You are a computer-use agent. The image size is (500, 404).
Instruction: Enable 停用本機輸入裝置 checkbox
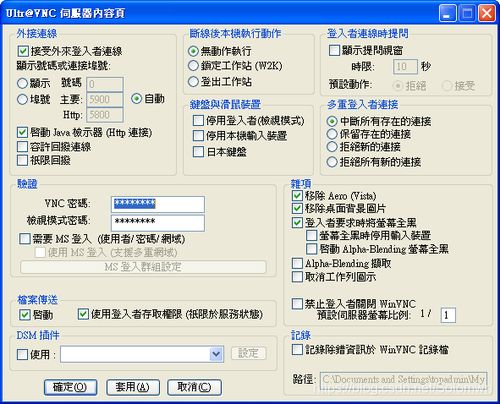coord(198,136)
